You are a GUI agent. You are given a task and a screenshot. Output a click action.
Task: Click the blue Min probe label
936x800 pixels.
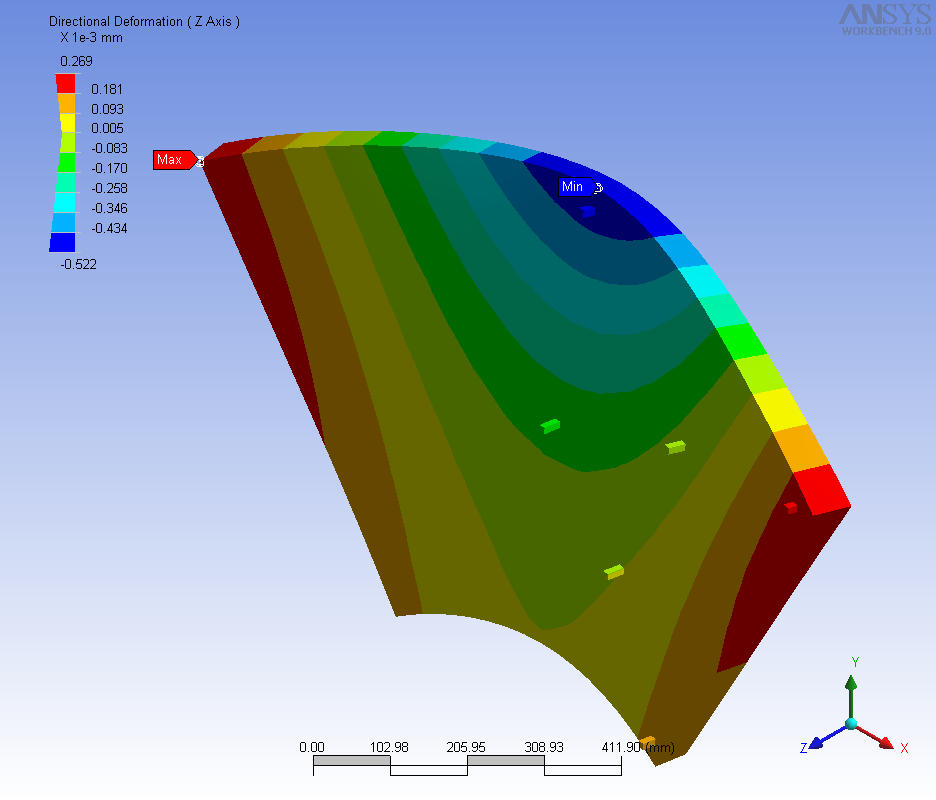pos(576,187)
